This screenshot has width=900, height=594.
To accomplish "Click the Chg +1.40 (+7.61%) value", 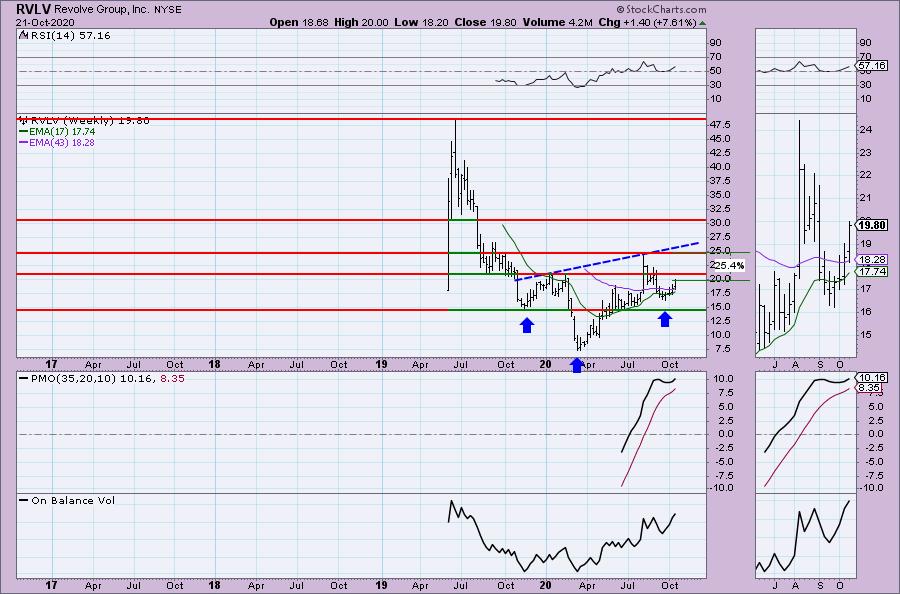I will point(647,22).
